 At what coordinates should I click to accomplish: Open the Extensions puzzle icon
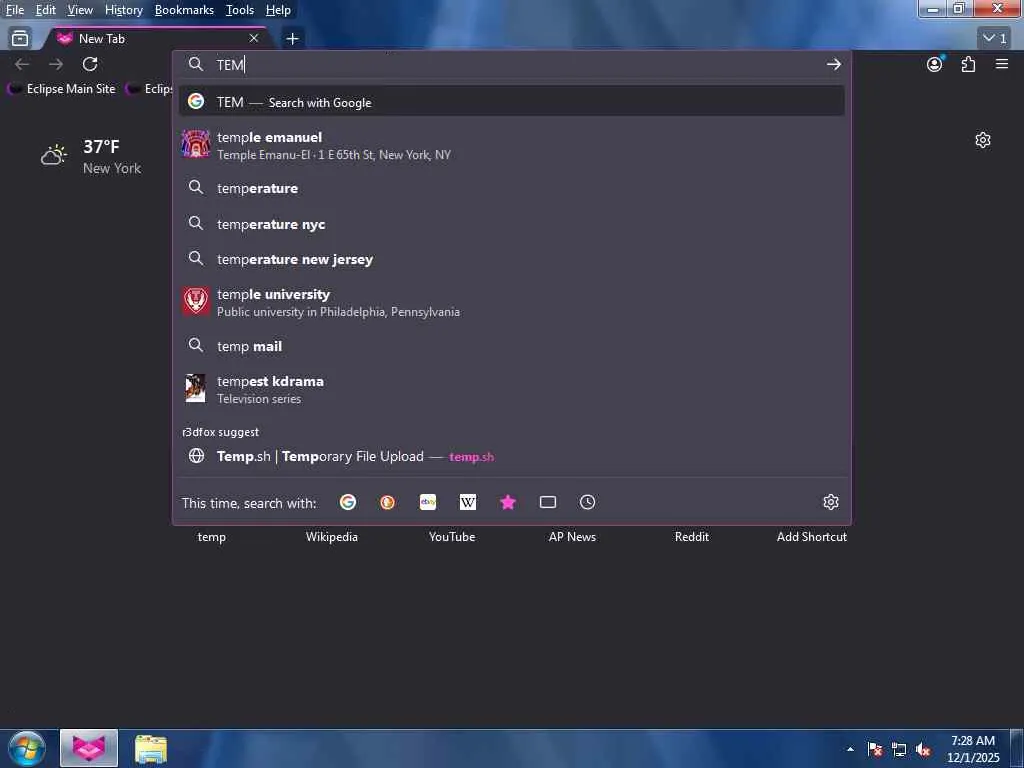(968, 64)
